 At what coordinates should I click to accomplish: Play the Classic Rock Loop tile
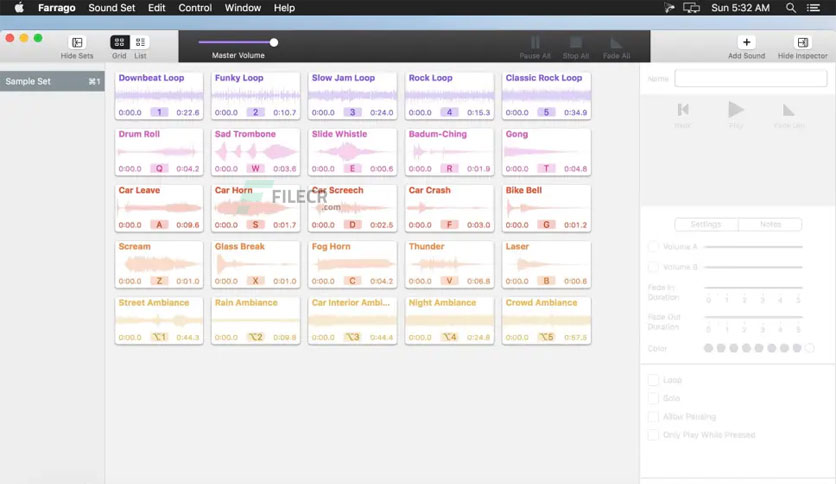pyautogui.click(x=546, y=96)
